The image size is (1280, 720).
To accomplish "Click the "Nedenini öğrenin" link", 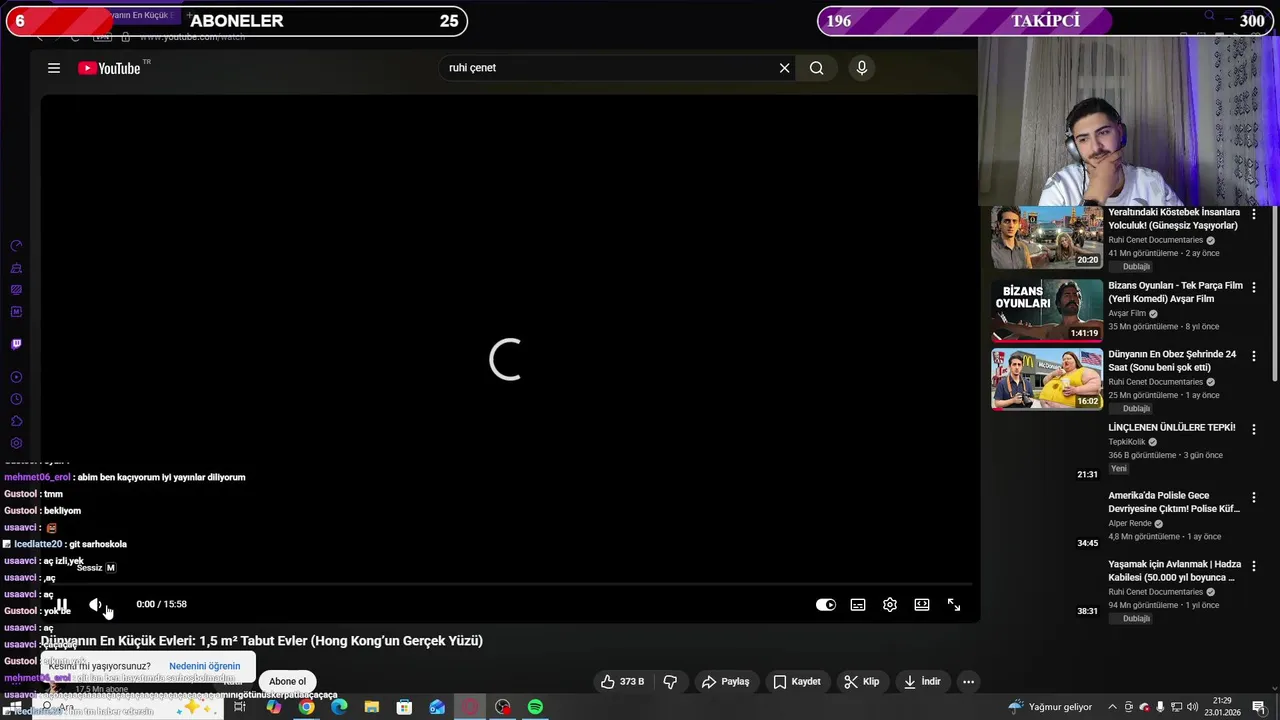I will (x=205, y=666).
